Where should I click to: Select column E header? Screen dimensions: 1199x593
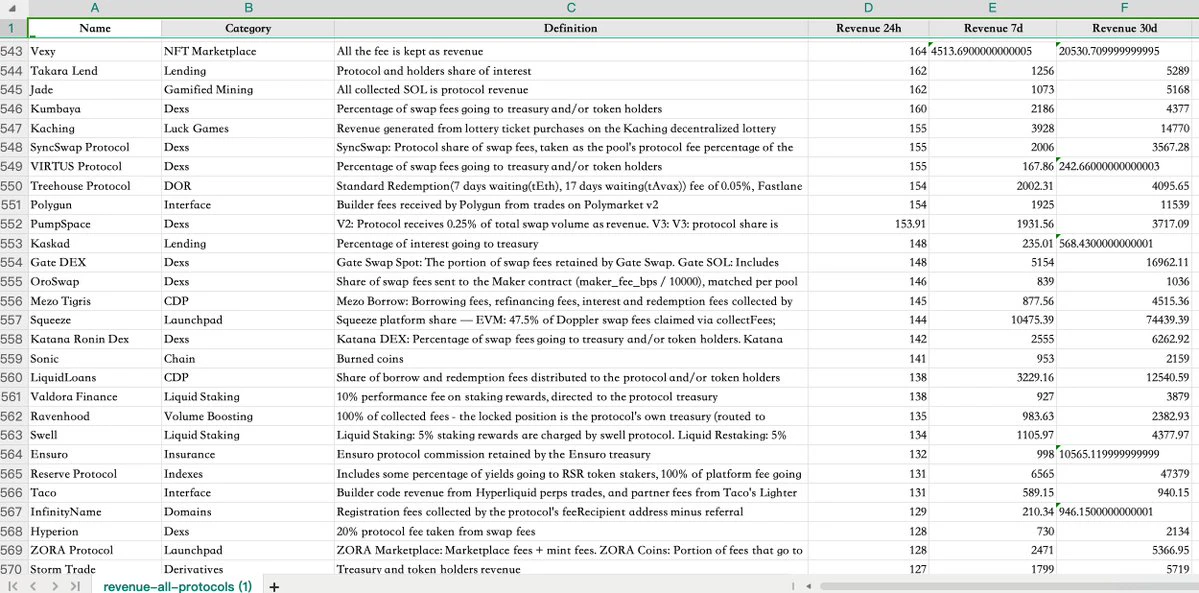tap(992, 8)
